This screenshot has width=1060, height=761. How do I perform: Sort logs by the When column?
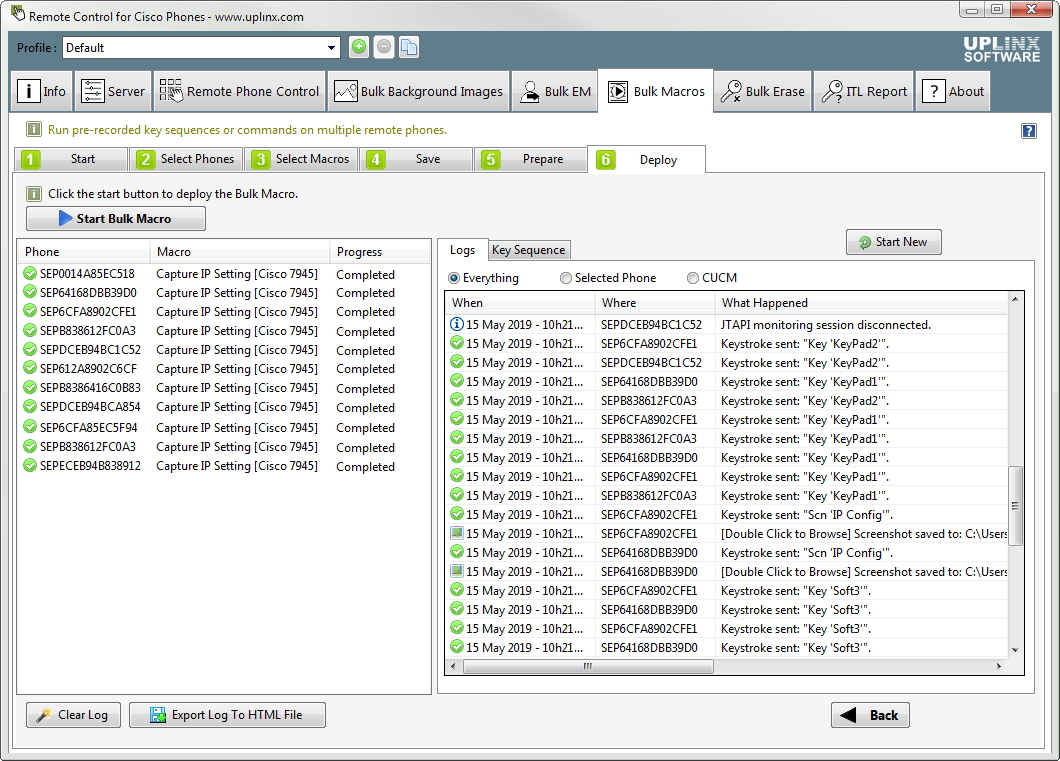point(520,303)
